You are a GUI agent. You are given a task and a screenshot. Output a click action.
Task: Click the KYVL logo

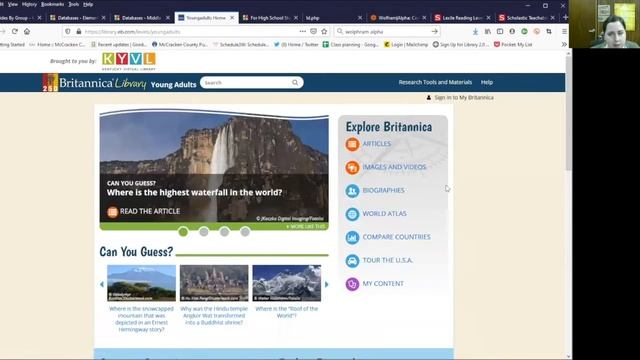click(129, 61)
